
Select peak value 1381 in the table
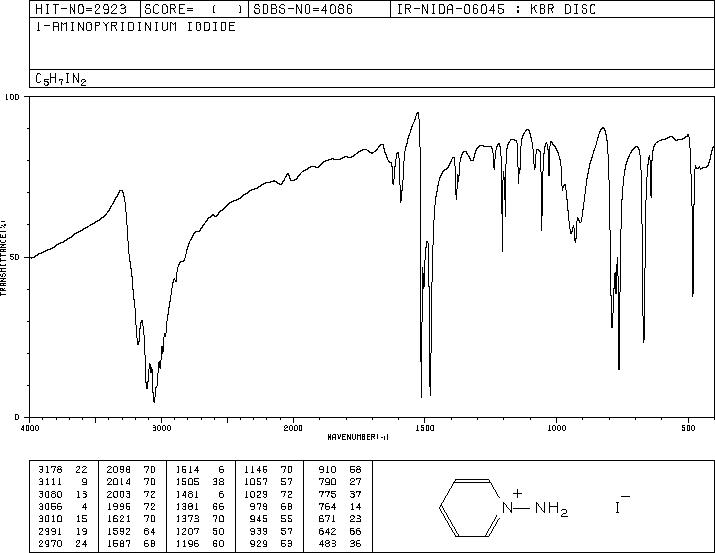click(187, 506)
